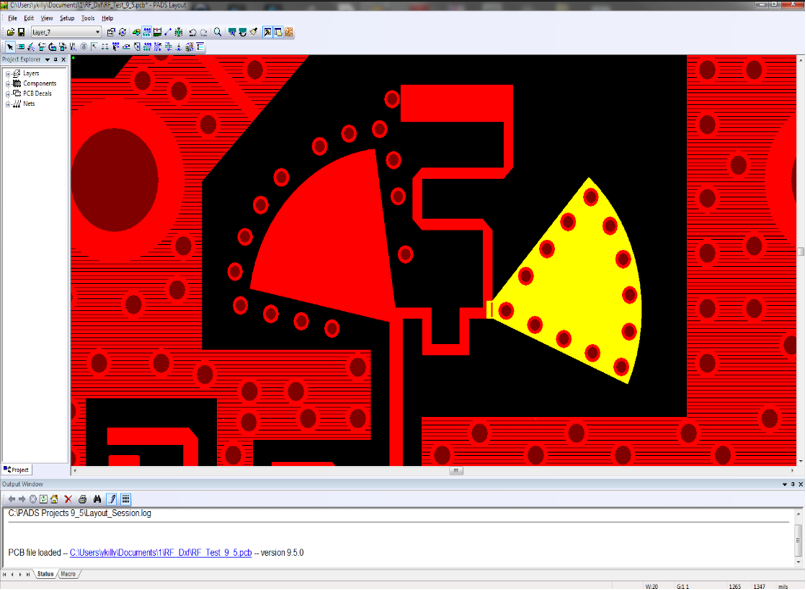Click the Print icon in Output Window

pos(82,499)
